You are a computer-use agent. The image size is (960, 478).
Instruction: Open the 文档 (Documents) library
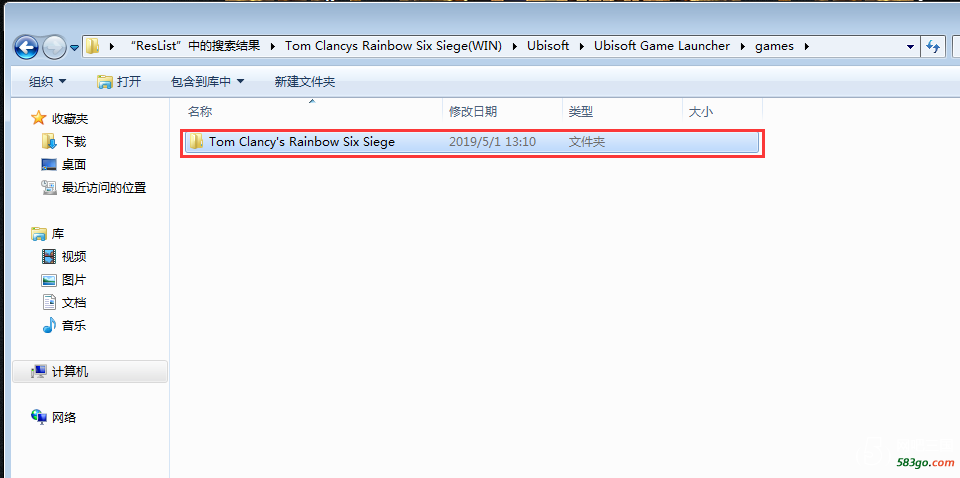[x=73, y=302]
